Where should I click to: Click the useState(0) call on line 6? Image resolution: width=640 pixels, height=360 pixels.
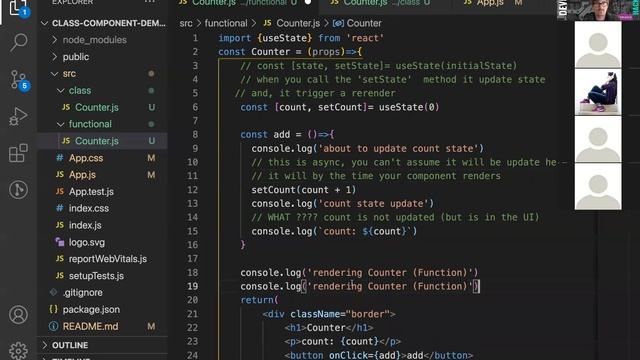click(x=409, y=107)
